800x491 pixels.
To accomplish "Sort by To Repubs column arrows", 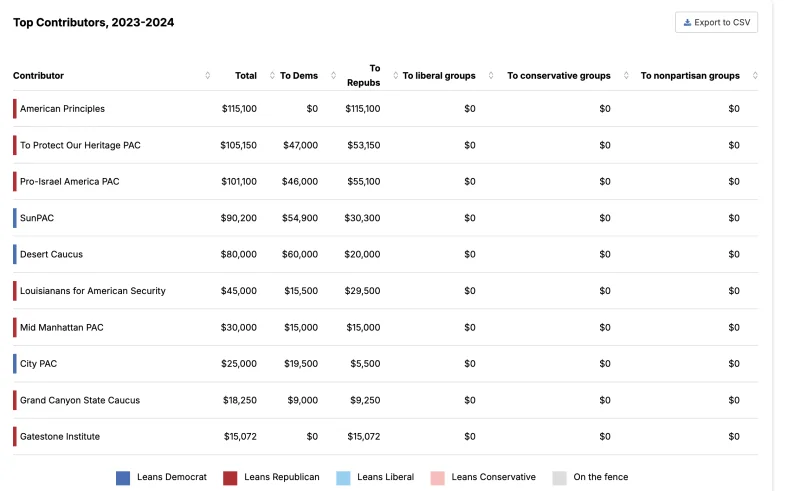I will click(x=395, y=76).
